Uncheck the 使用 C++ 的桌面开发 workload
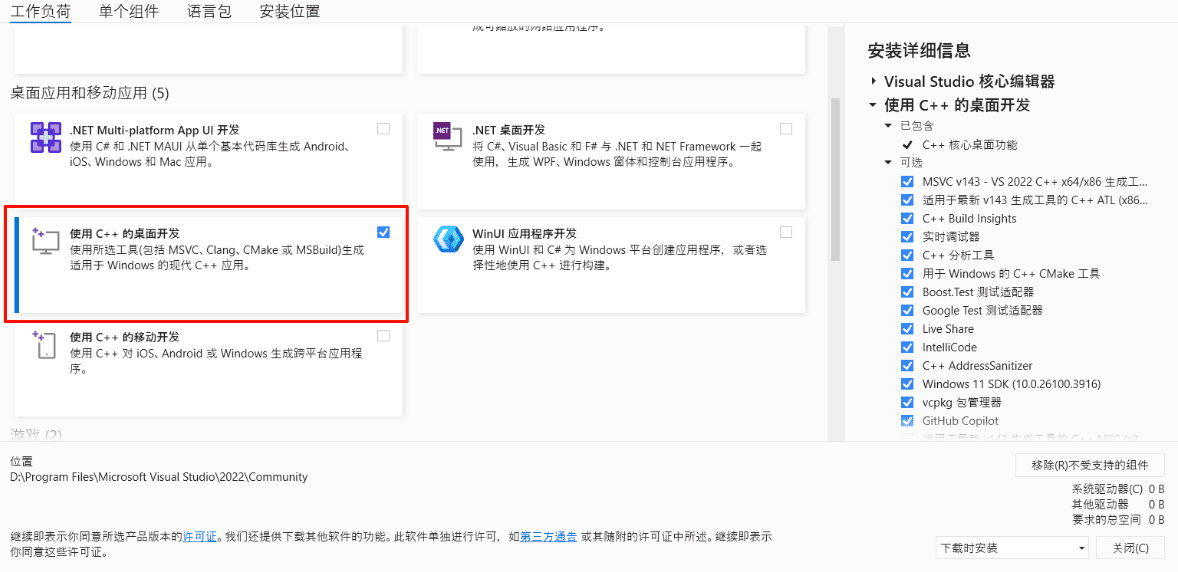The height and width of the screenshot is (572, 1178). pyautogui.click(x=383, y=232)
